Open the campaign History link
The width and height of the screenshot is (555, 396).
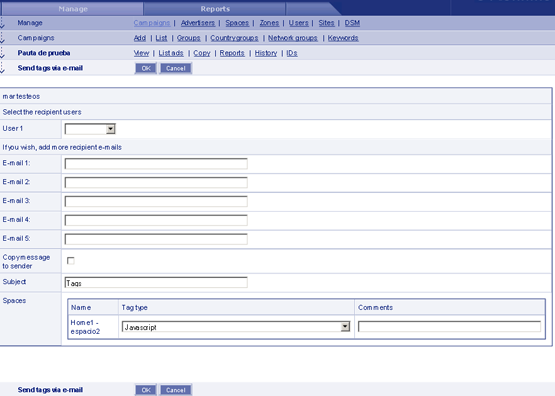[265, 53]
